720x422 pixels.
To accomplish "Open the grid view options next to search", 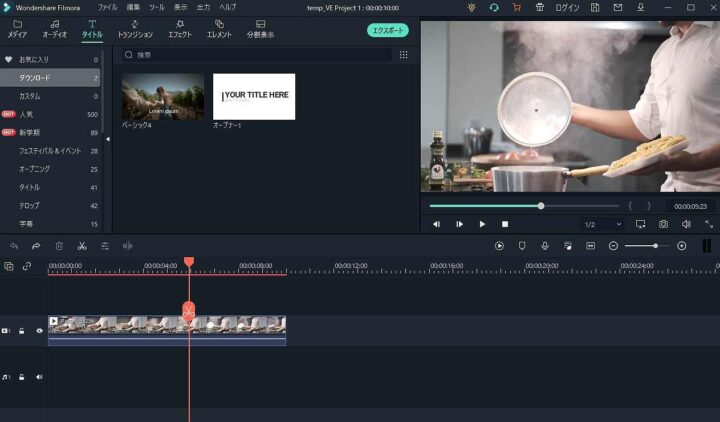I will point(403,55).
